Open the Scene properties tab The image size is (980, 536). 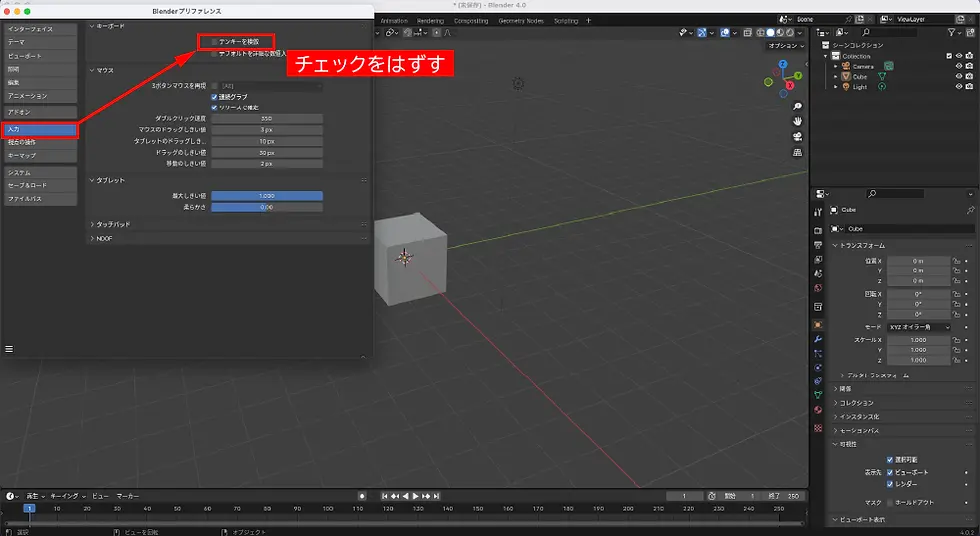click(818, 274)
